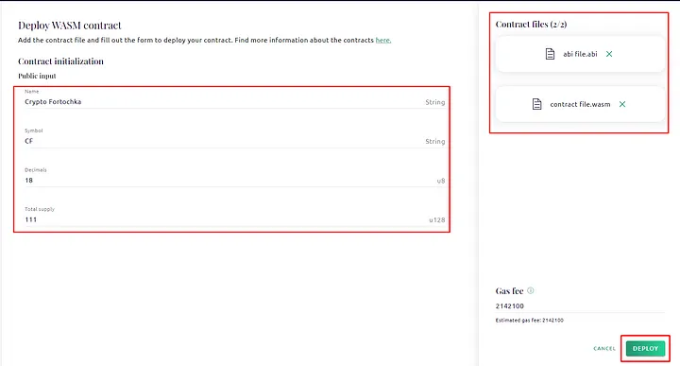Click the Contract files (2/2) heading
The width and height of the screenshot is (685, 383).
point(531,24)
